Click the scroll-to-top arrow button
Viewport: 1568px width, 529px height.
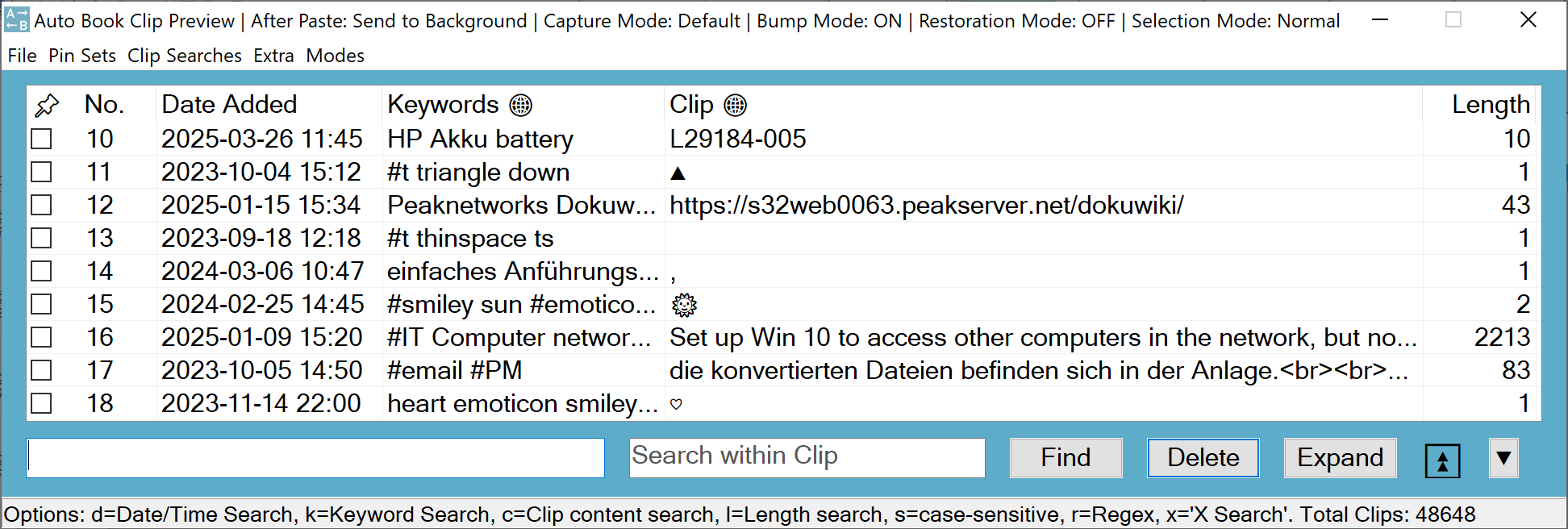coord(1442,460)
